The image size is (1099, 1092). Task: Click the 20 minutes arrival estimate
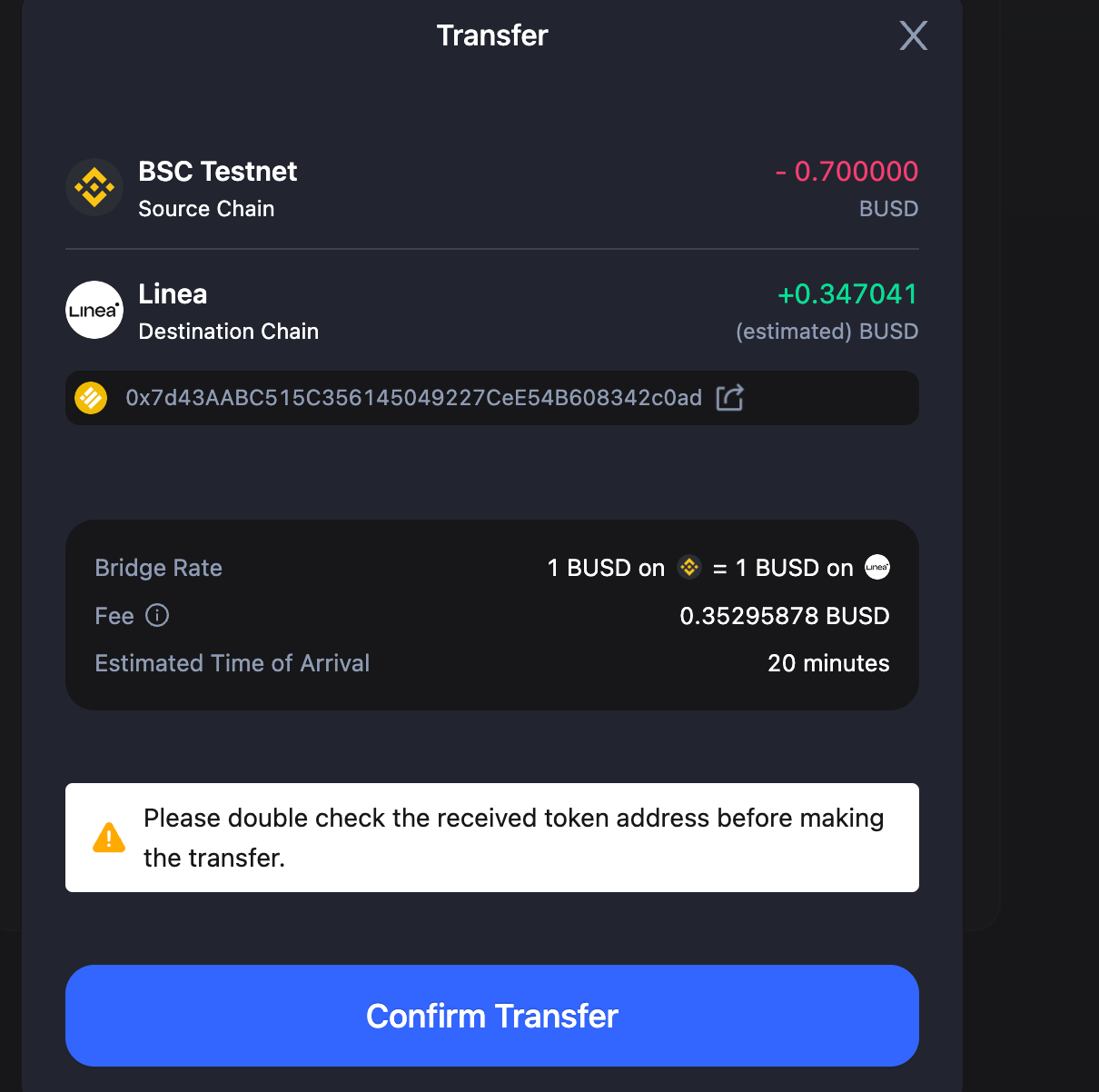tap(828, 663)
